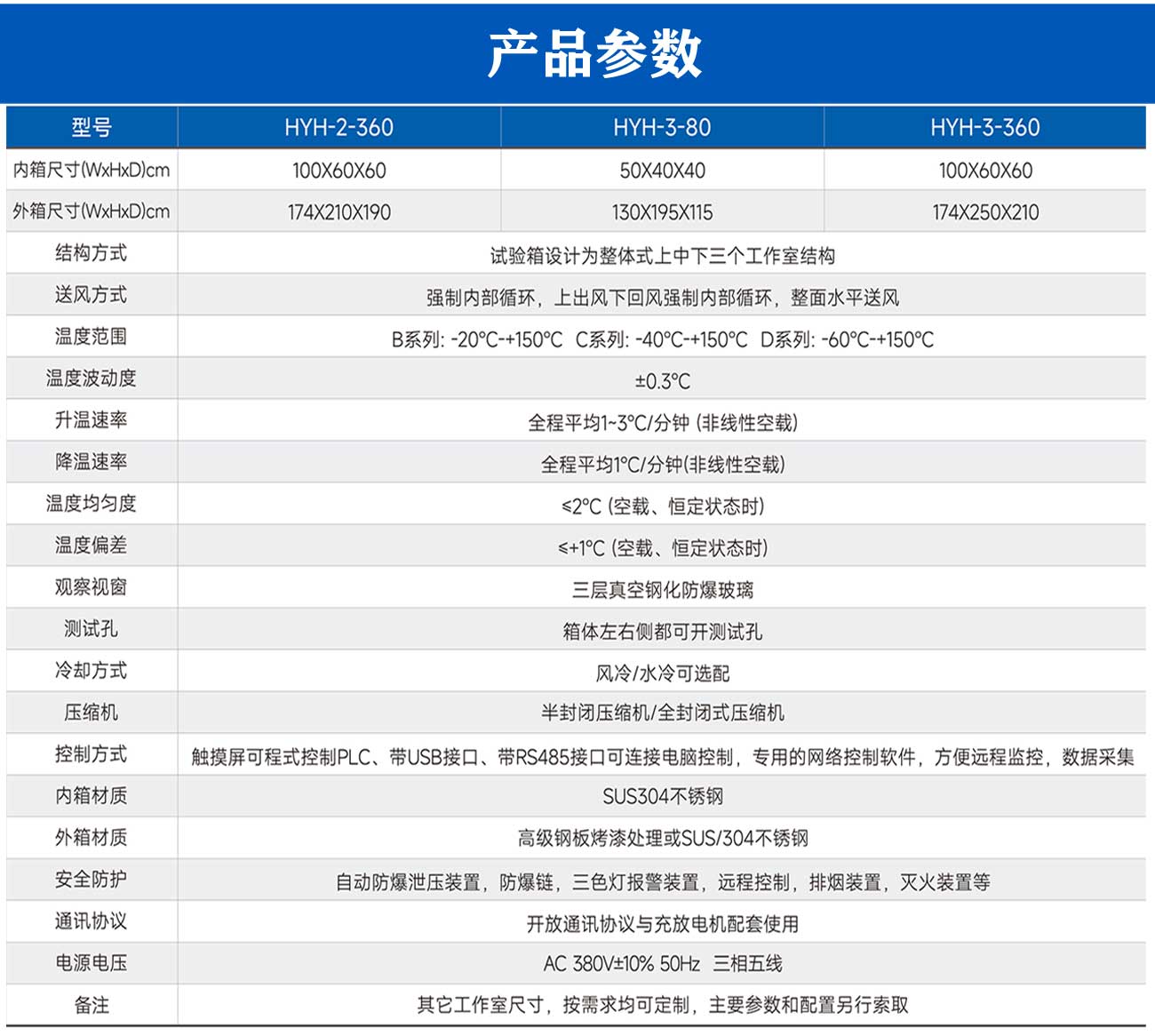Screen dimensions: 1155x1036
Task: Select the 送风方式 row label
Action: coord(92,295)
